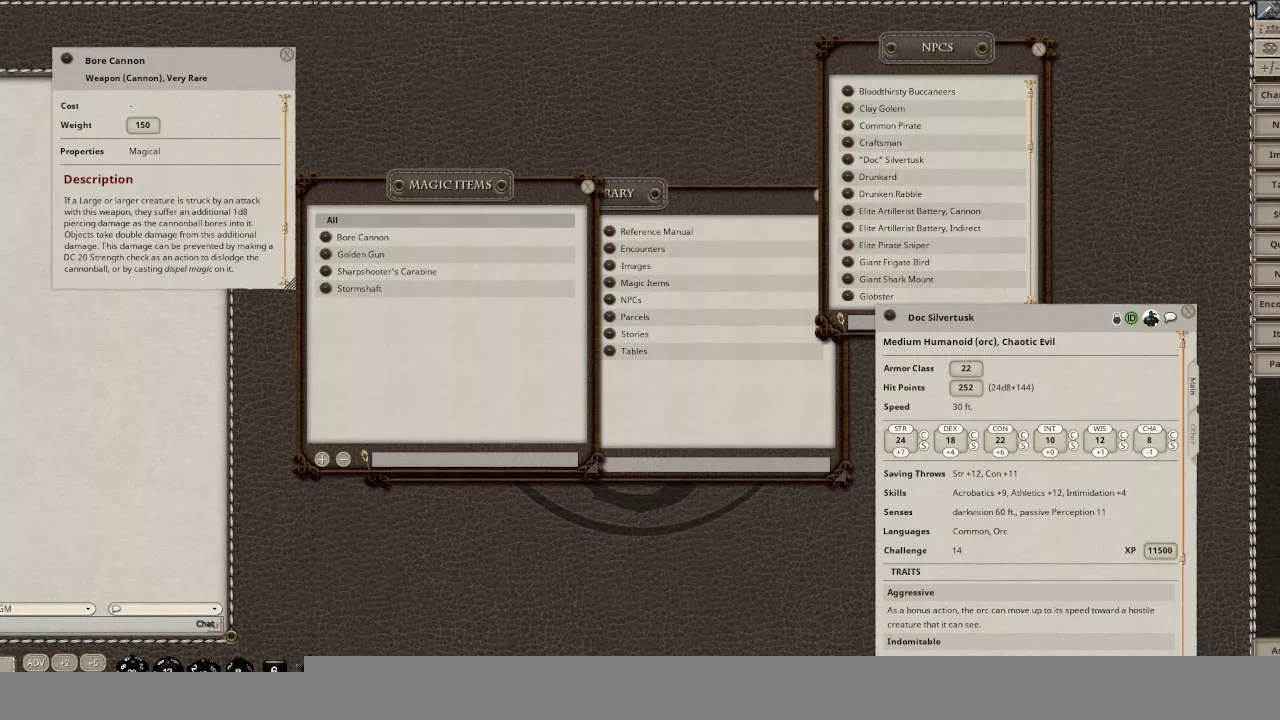
Task: Click the Bore Cannon window scrollbar
Action: (x=285, y=190)
